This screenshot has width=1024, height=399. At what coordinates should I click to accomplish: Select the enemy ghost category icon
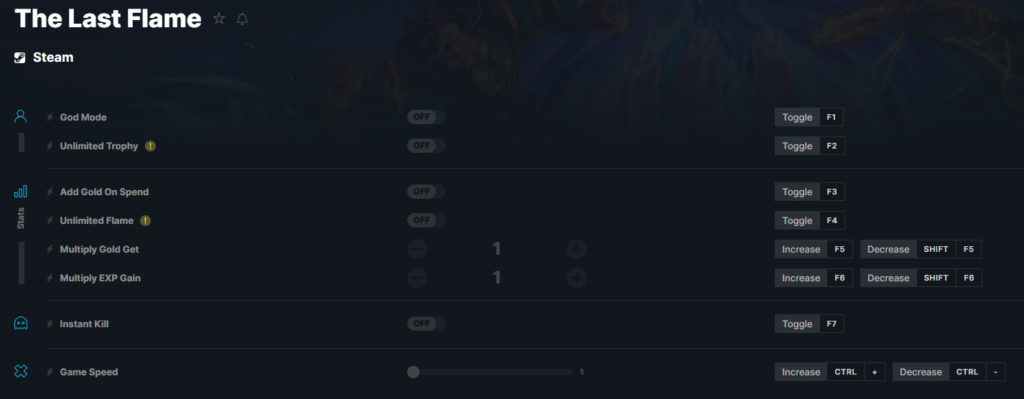[x=21, y=323]
